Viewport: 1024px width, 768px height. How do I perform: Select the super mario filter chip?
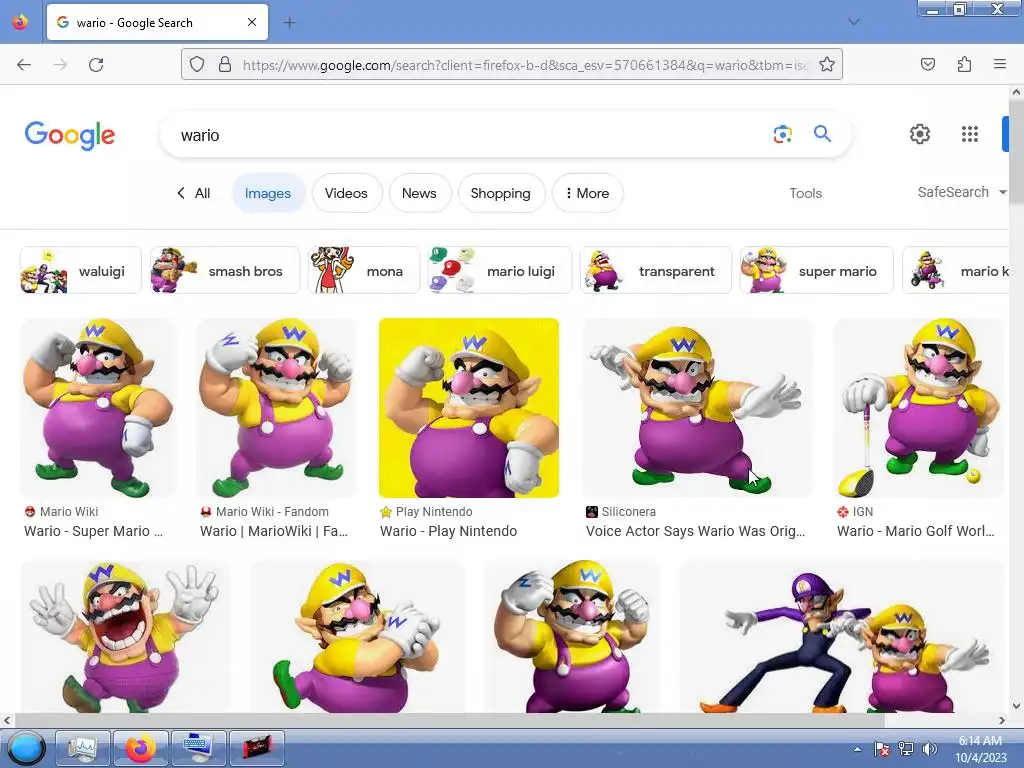[x=816, y=270]
